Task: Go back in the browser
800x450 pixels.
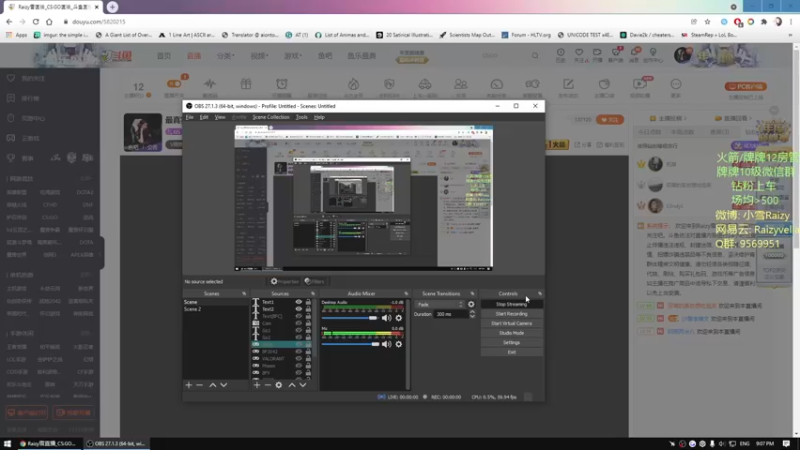Action: pyautogui.click(x=9, y=21)
